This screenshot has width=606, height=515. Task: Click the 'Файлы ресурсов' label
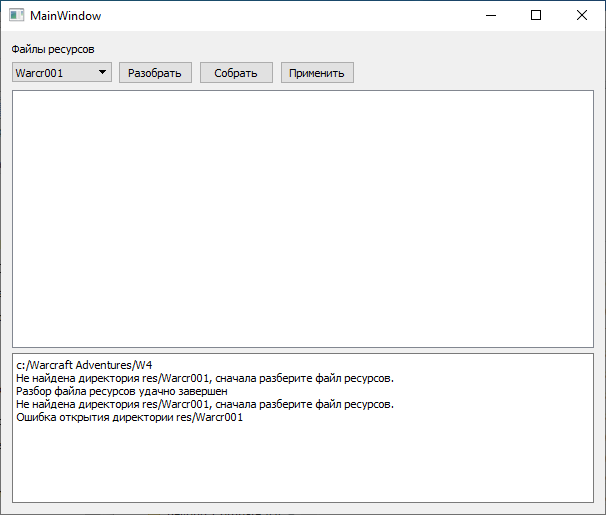[x=53, y=49]
